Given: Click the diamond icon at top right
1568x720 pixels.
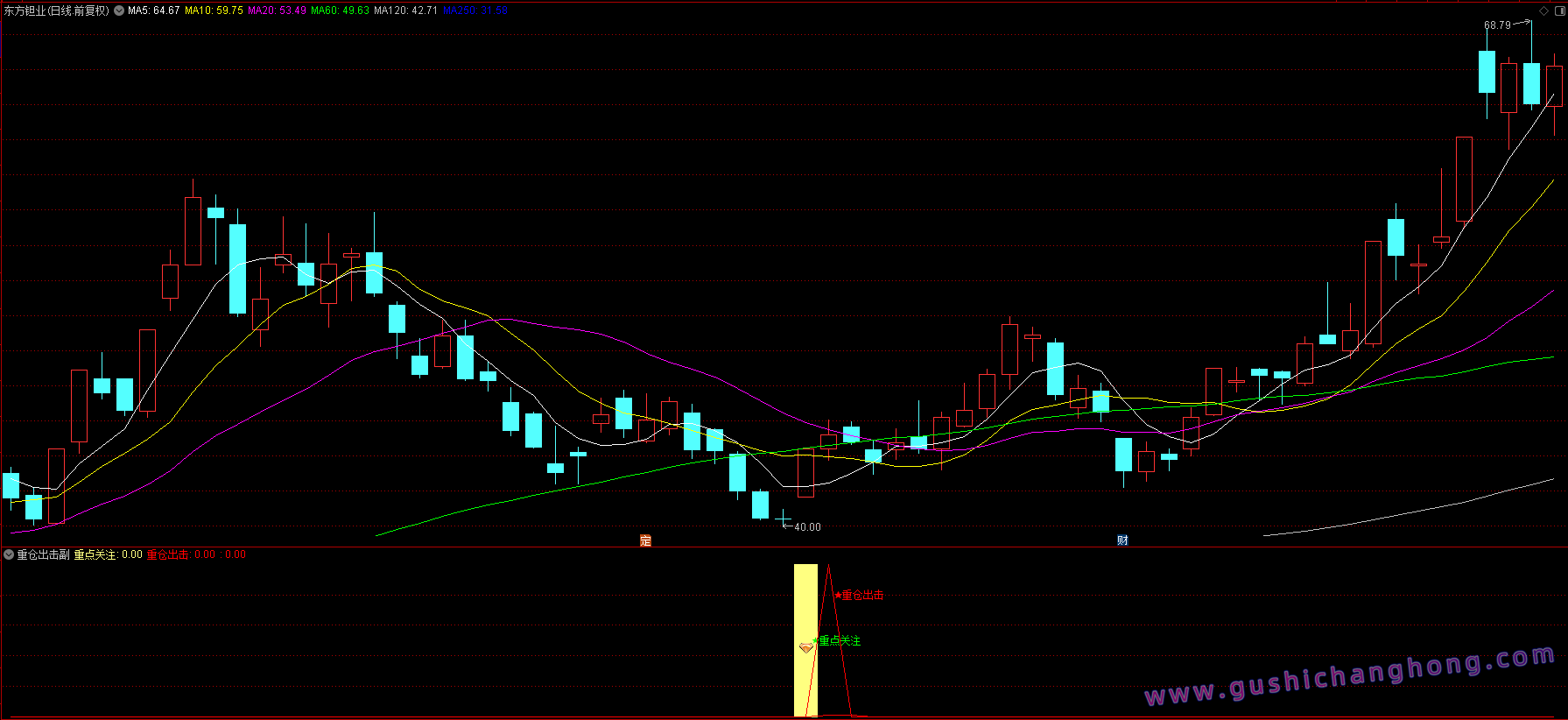Looking at the screenshot, I should (x=1543, y=11).
